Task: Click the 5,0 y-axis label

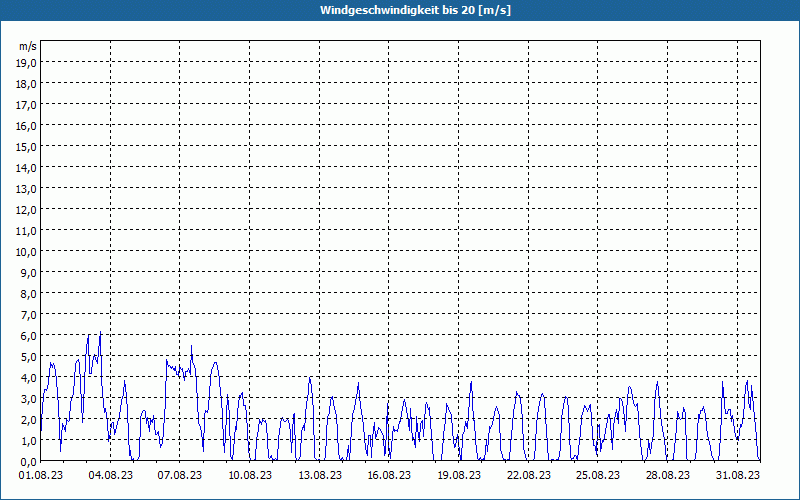Action: pyautogui.click(x=30, y=357)
